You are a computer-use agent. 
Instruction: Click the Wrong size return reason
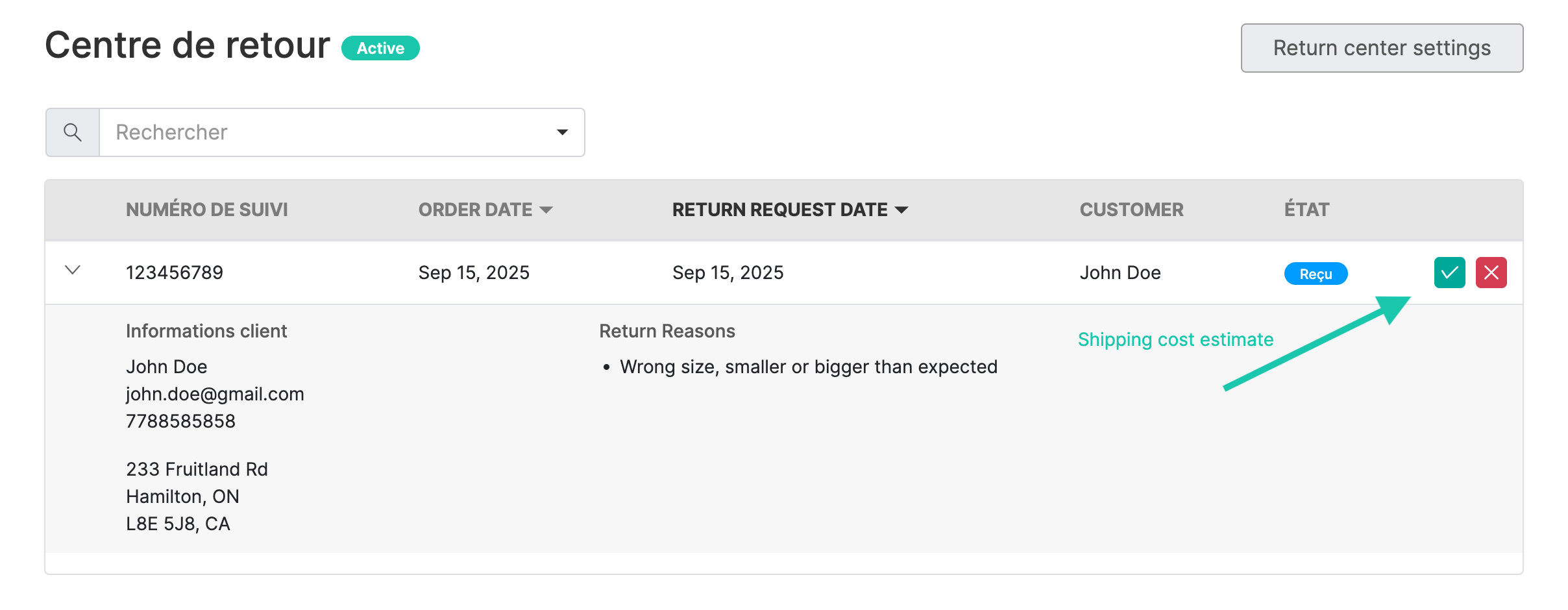coord(808,367)
